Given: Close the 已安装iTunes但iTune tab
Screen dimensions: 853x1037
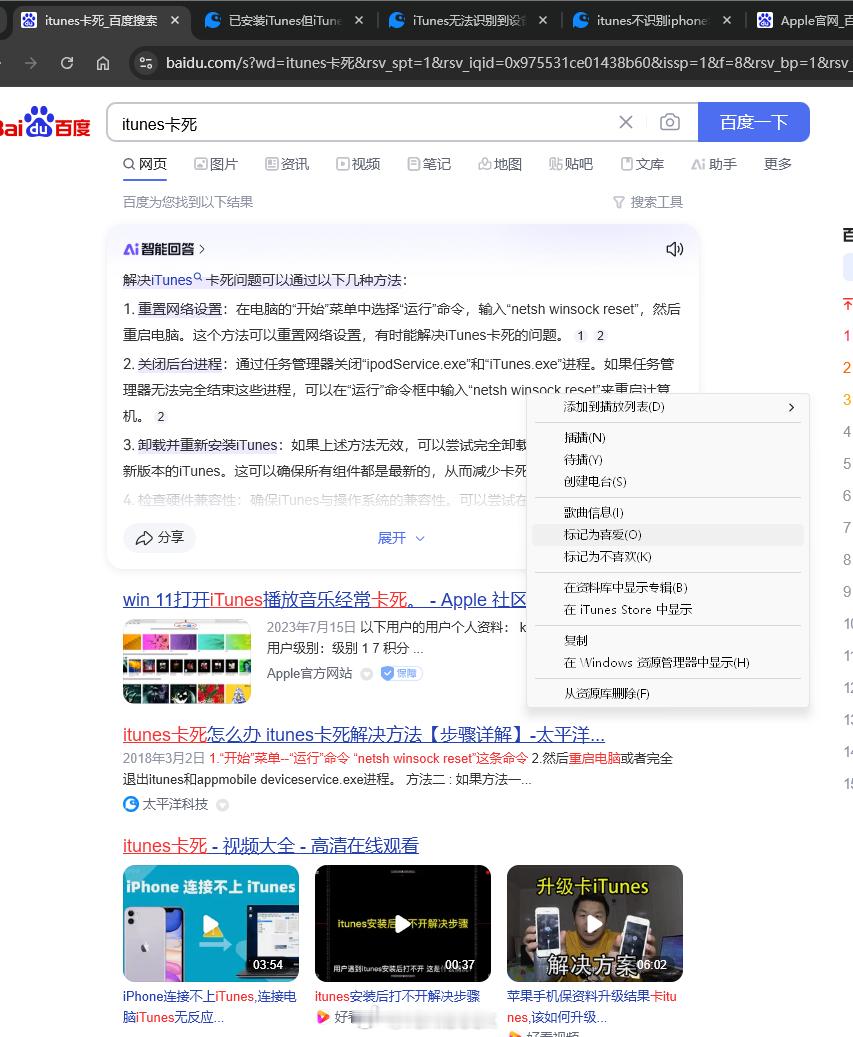Looking at the screenshot, I should (358, 21).
